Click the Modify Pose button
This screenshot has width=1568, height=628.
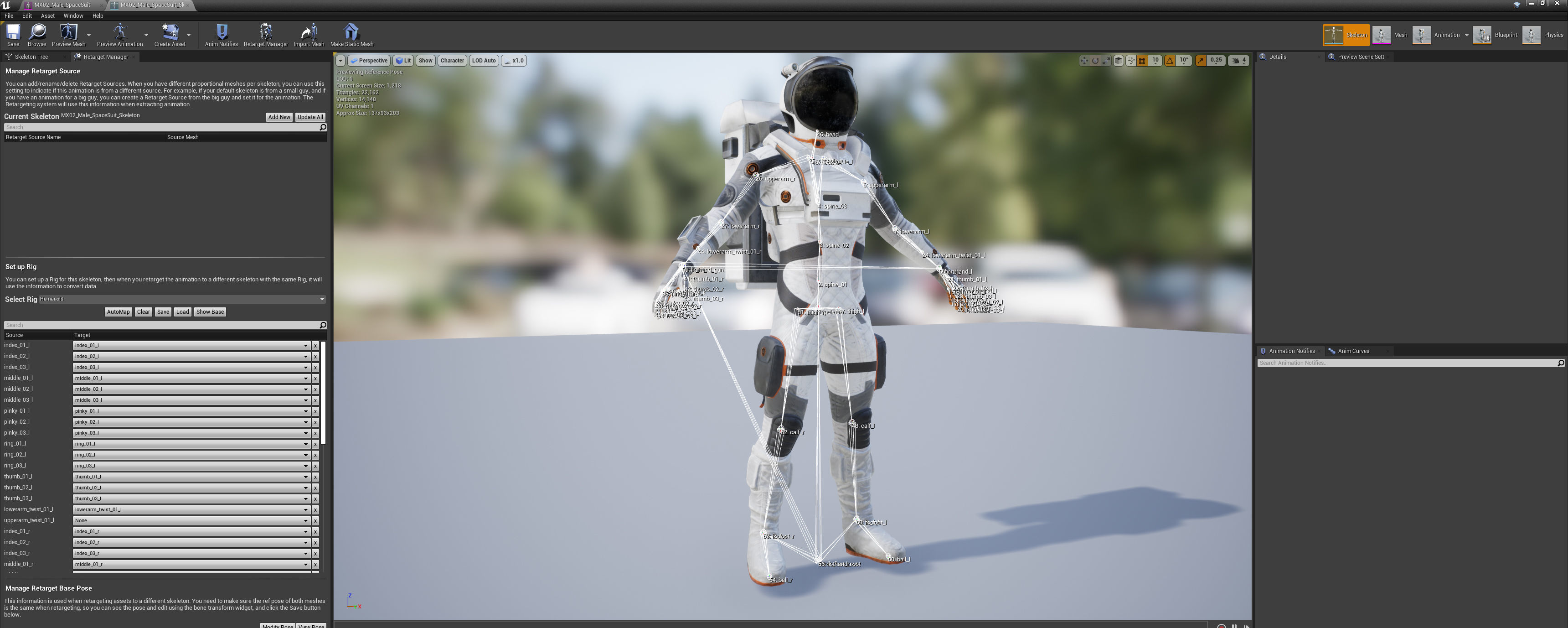(x=278, y=625)
